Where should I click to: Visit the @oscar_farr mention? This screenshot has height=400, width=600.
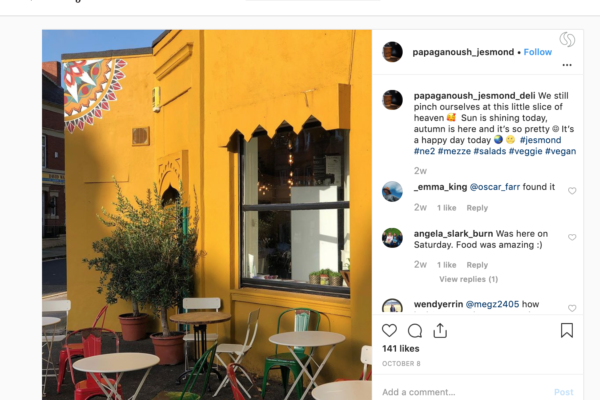[494, 187]
